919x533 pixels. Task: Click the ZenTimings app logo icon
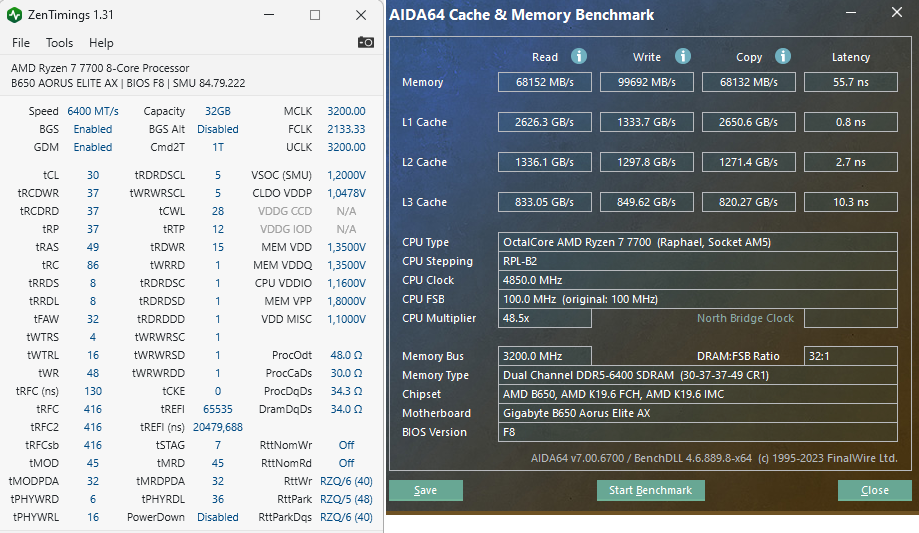(x=14, y=15)
